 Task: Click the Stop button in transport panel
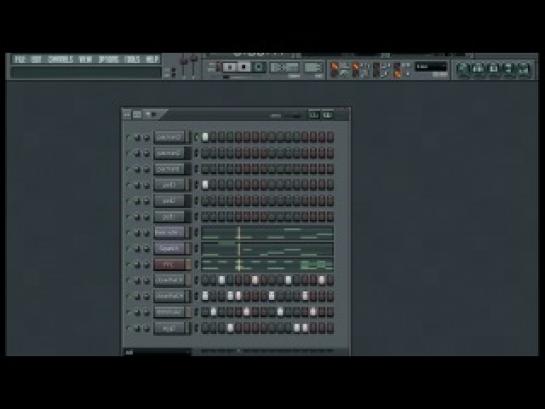point(244,67)
